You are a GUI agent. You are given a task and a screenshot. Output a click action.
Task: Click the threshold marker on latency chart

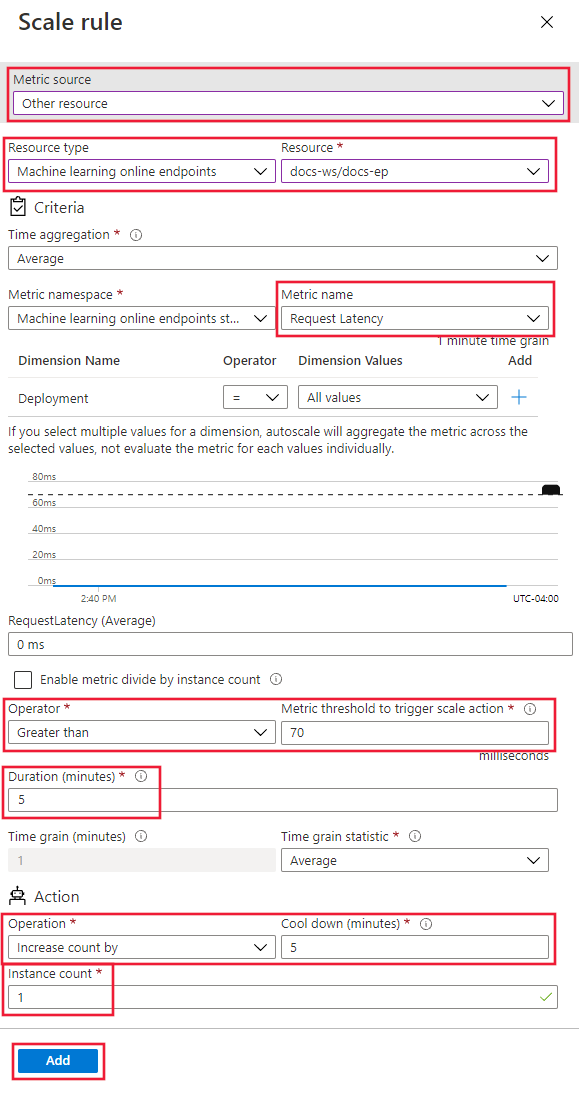(x=552, y=490)
